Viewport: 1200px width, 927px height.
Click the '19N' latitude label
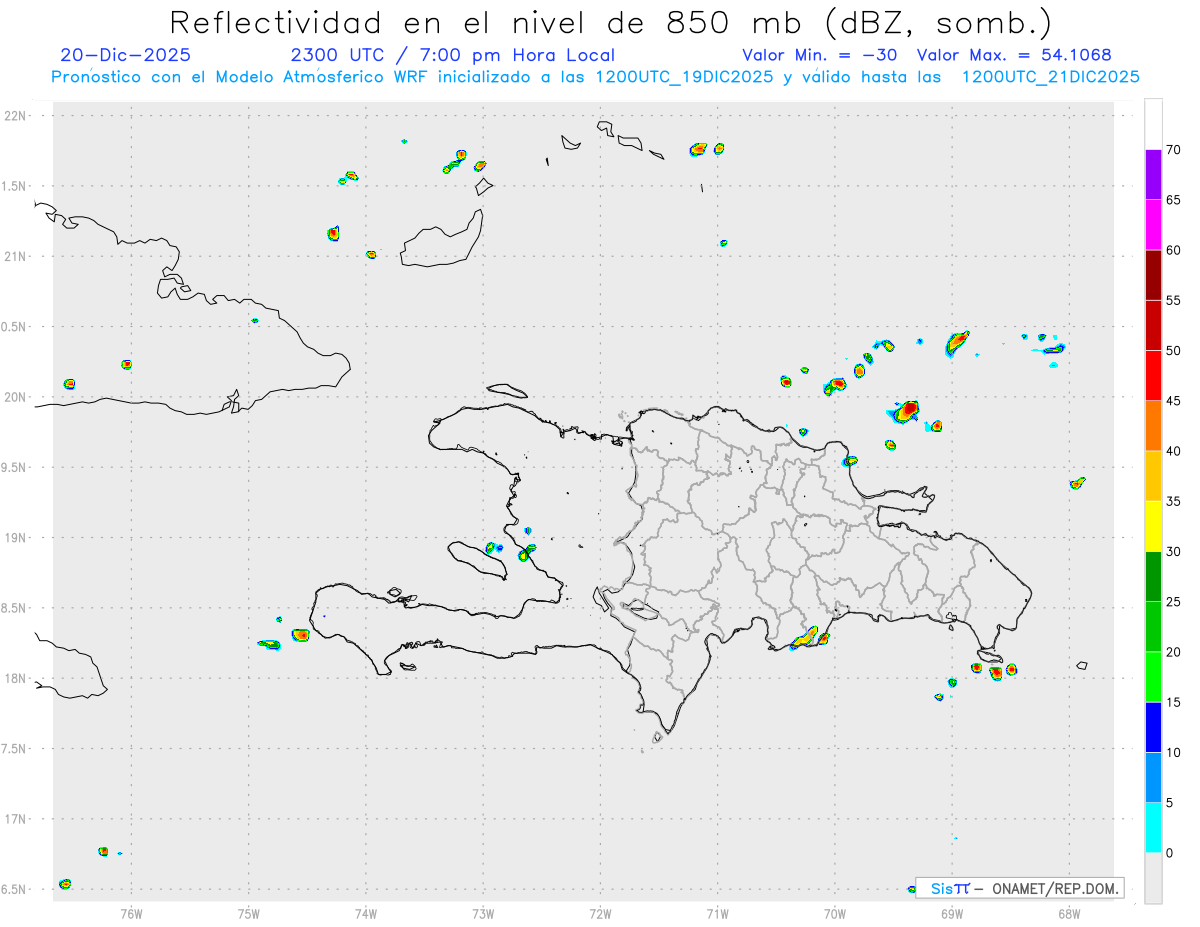click(x=16, y=538)
